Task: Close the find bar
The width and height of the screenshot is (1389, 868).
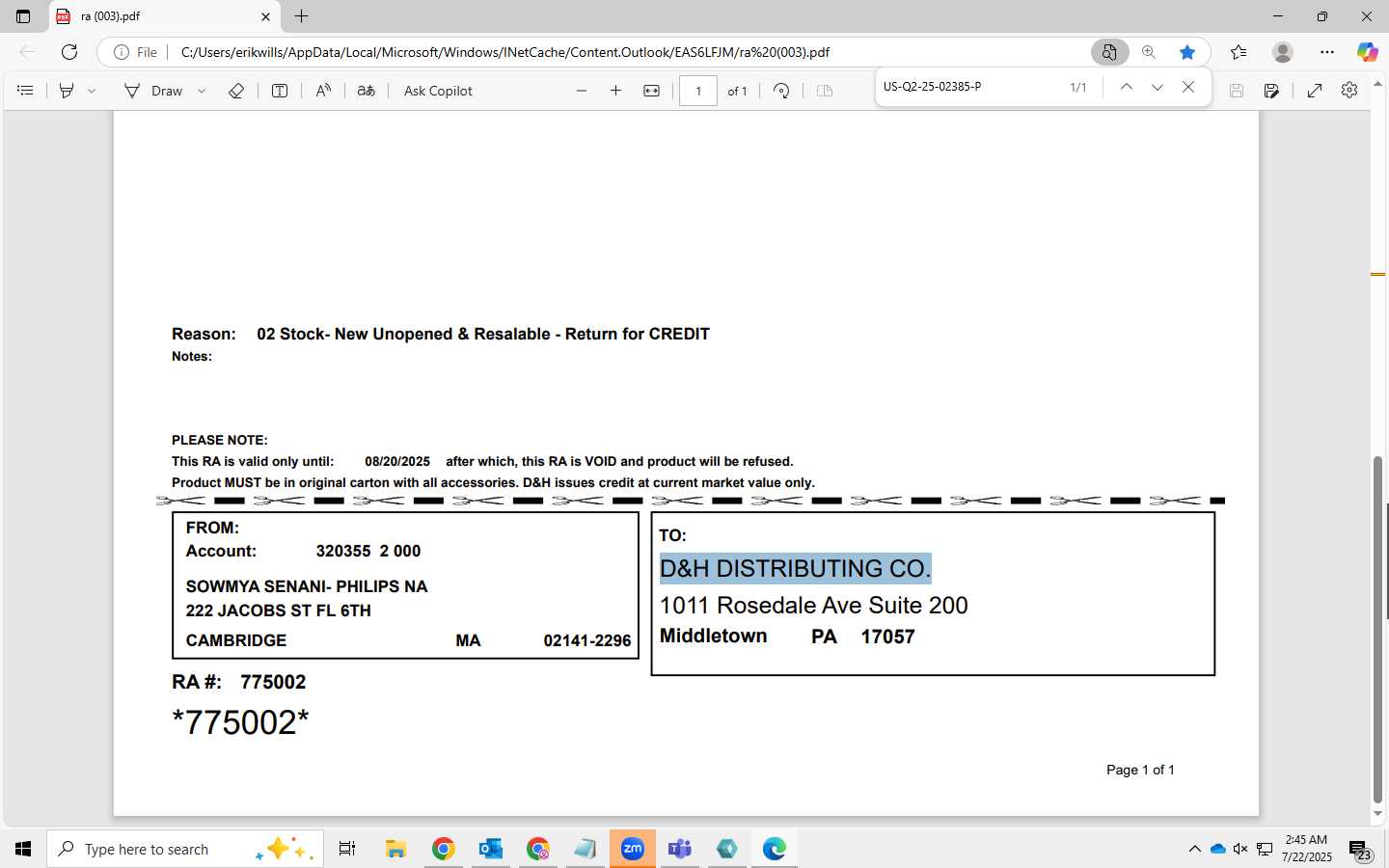Action: click(1188, 87)
